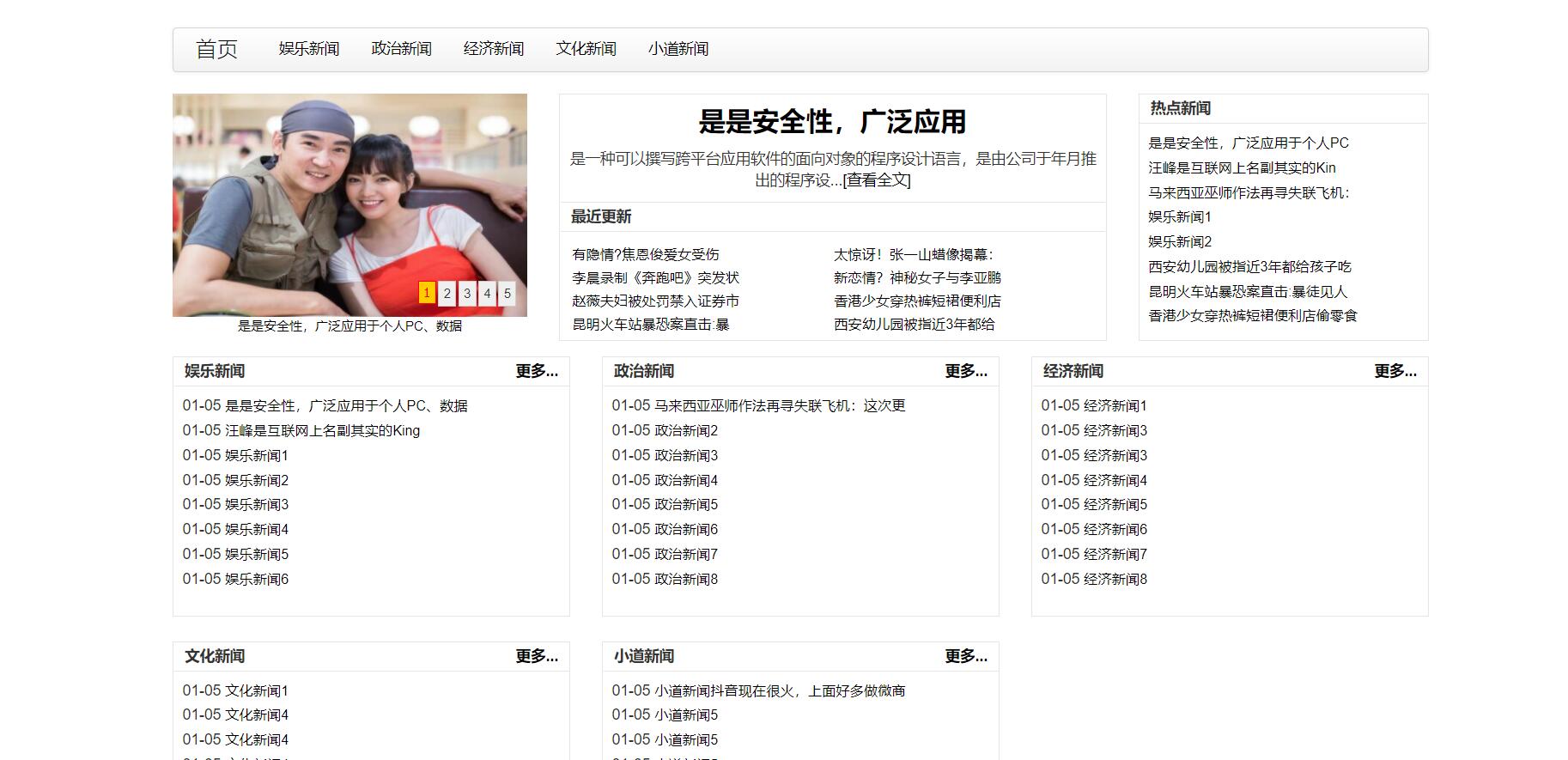Open 经济新闻 in the top navigation
1568x760 pixels.
click(494, 49)
